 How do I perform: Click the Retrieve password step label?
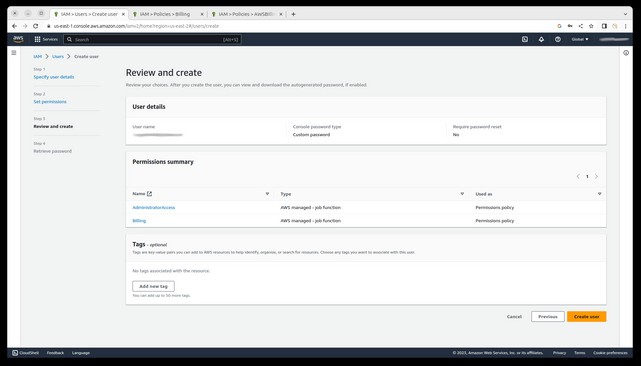[52, 151]
